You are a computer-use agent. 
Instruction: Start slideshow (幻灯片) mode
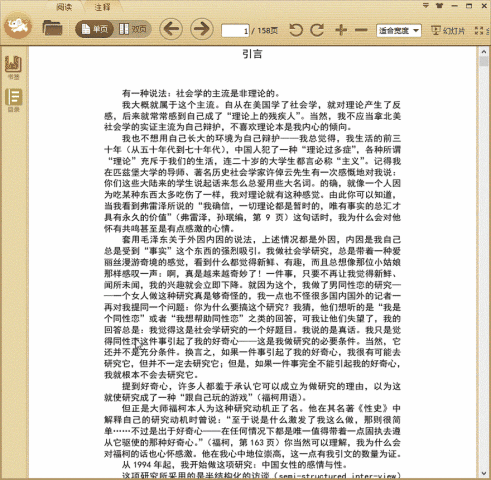(448, 31)
